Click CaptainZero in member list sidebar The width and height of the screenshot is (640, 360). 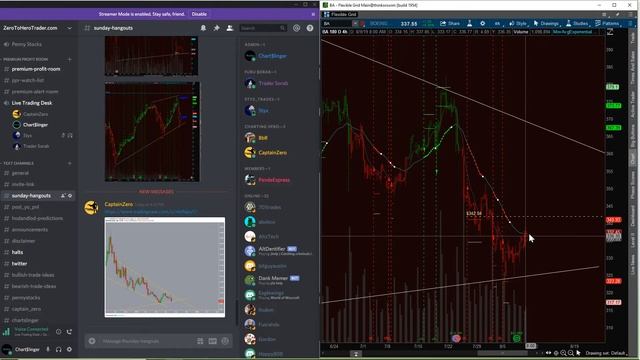(x=272, y=153)
